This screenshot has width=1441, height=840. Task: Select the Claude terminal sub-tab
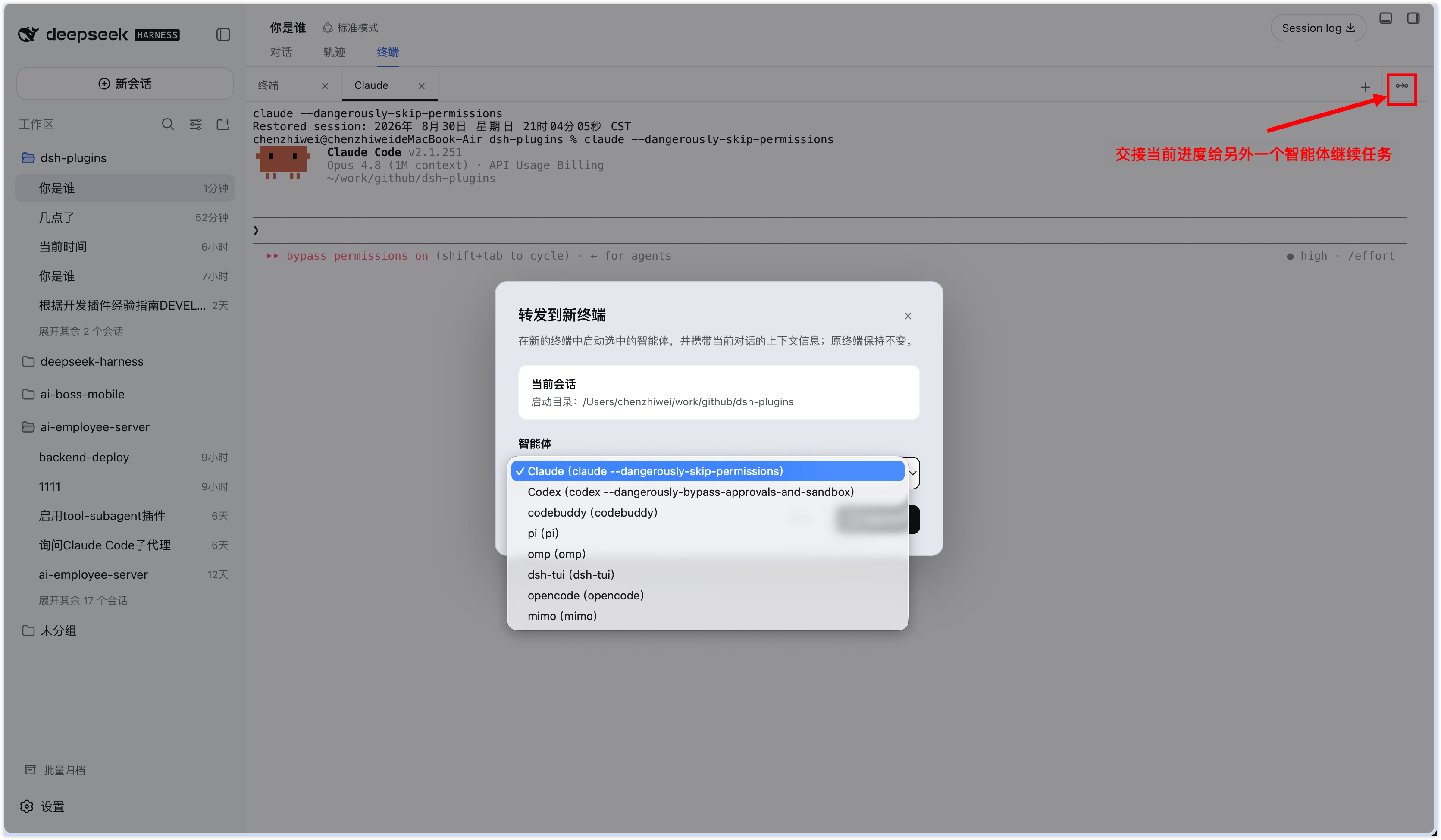coord(371,85)
